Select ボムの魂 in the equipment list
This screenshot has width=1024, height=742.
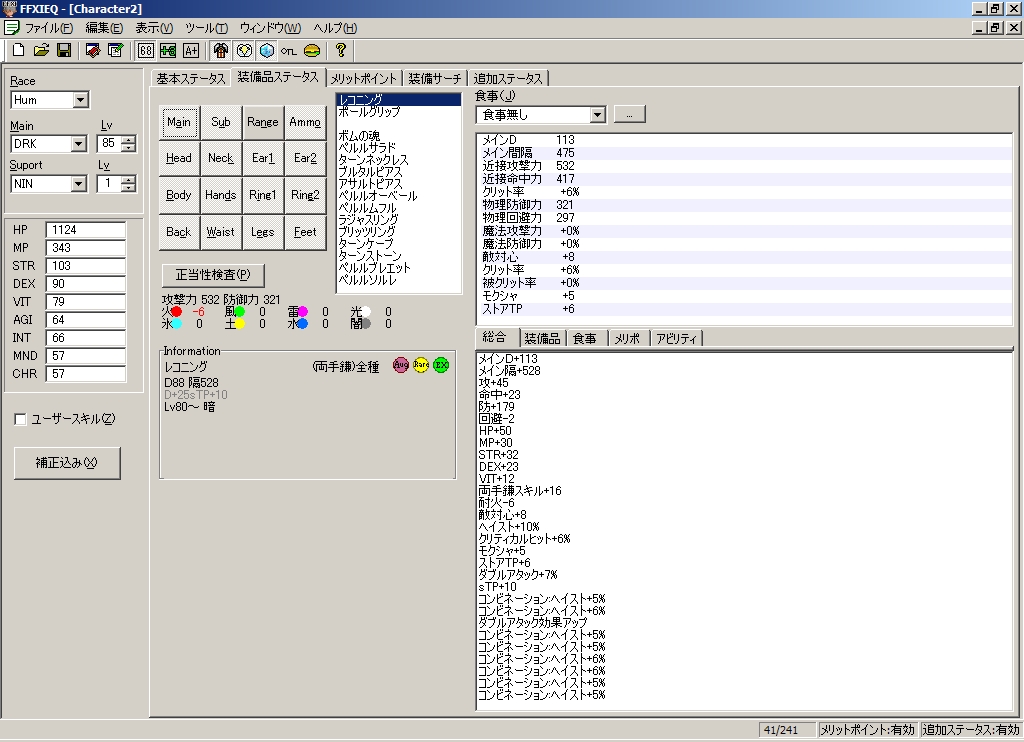[399, 136]
